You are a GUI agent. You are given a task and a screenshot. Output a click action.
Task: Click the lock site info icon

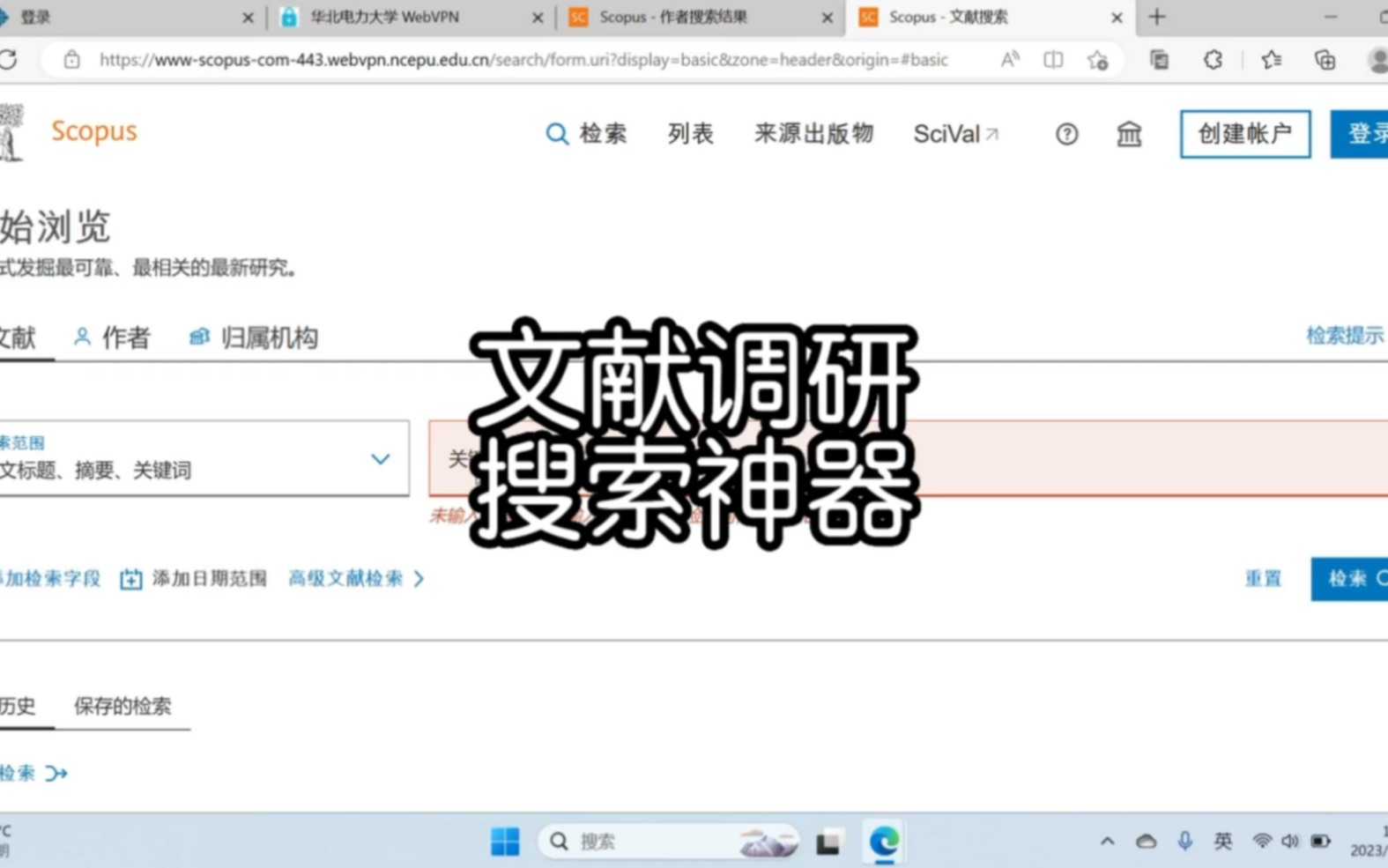point(71,60)
